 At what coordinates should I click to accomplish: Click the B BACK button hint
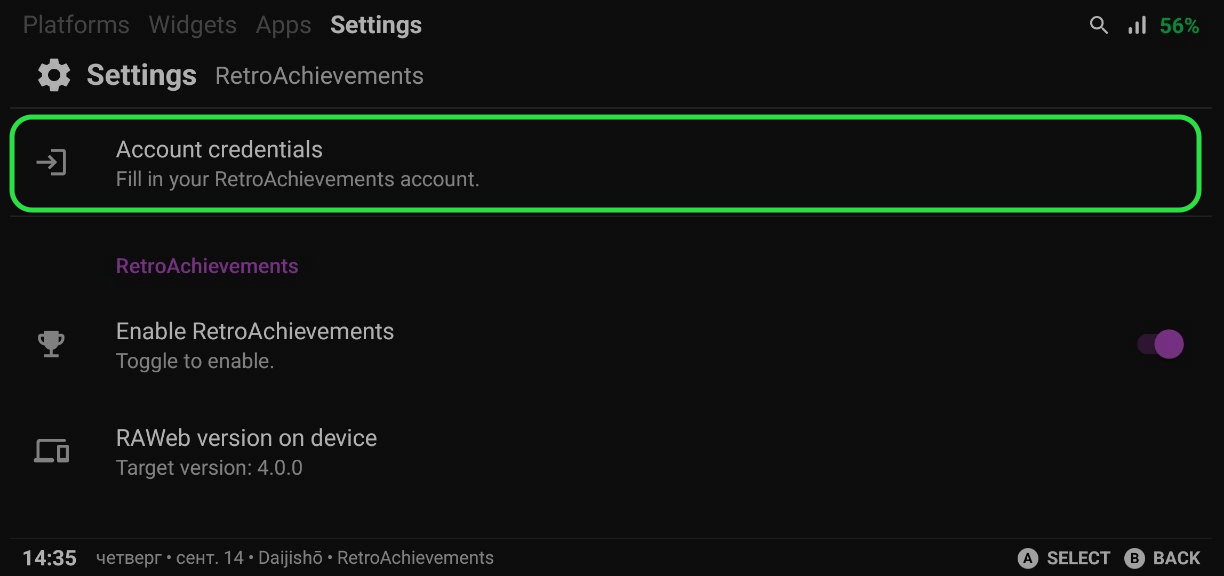pos(1162,558)
